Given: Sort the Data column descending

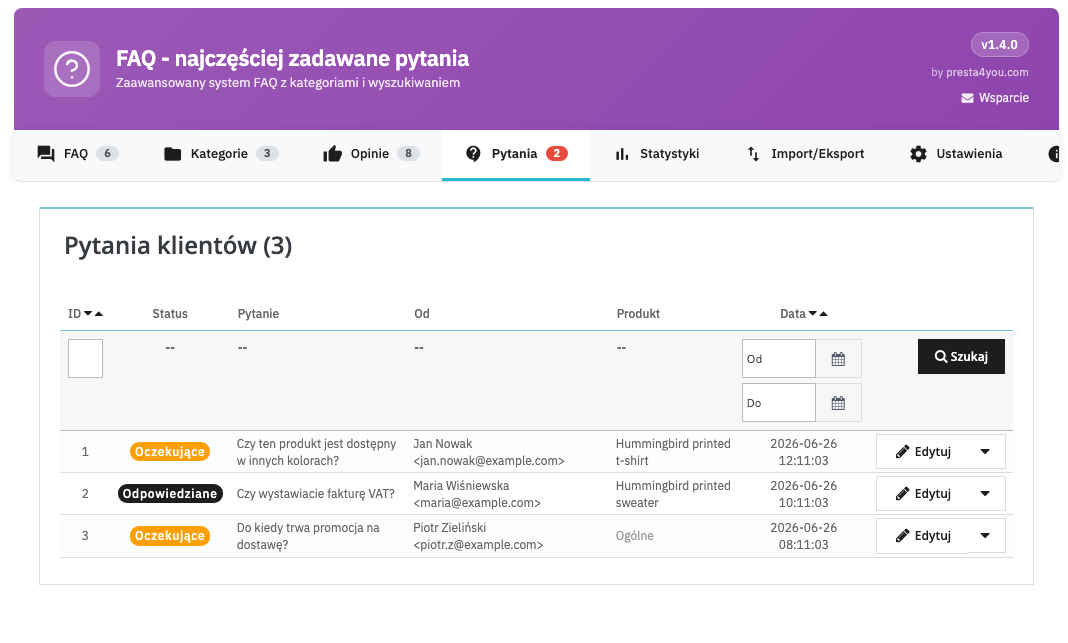Looking at the screenshot, I should click(813, 314).
